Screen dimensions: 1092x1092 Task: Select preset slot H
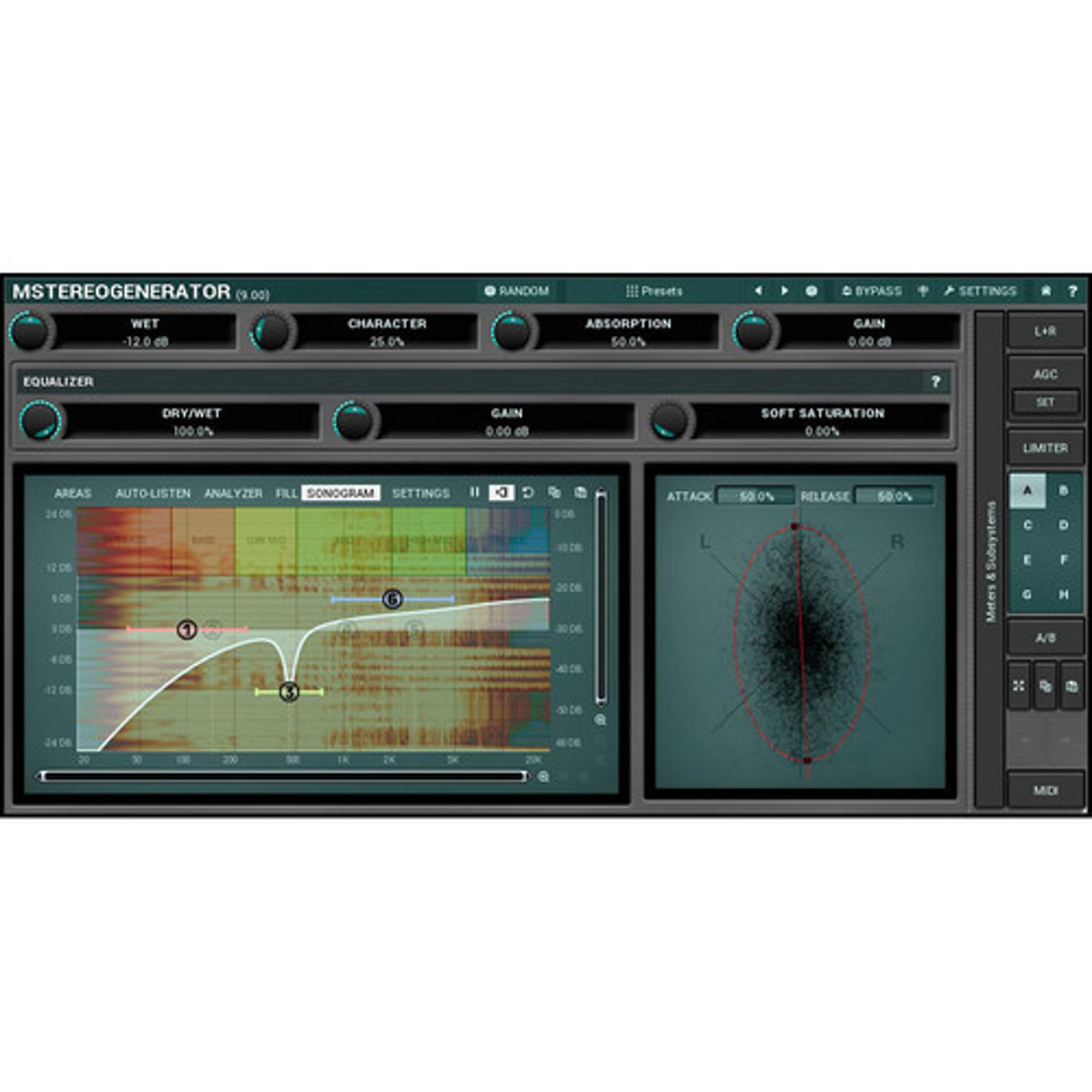tap(1063, 594)
